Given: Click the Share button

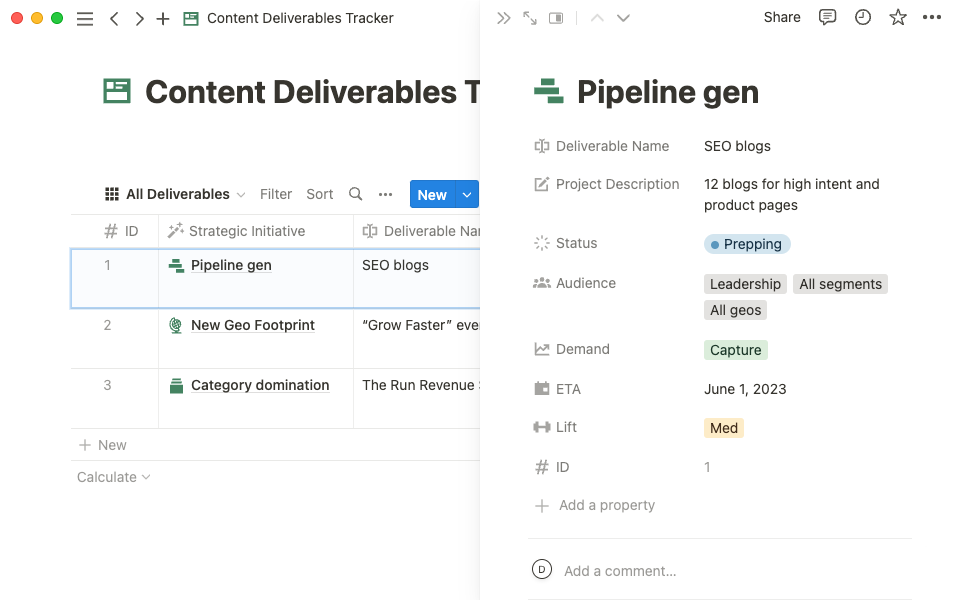Looking at the screenshot, I should 781,17.
